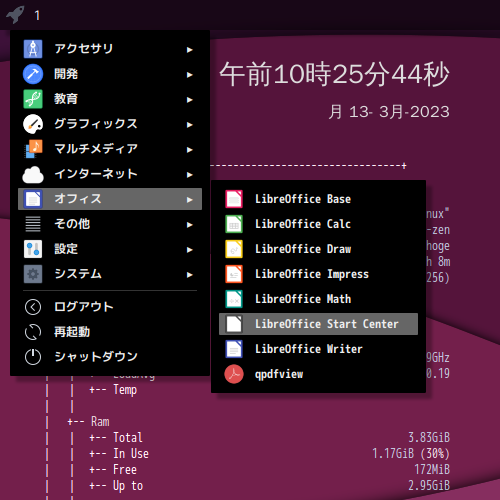The image size is (500, 500).
Task: Open the インターネット menu category
Action: [x=110, y=174]
